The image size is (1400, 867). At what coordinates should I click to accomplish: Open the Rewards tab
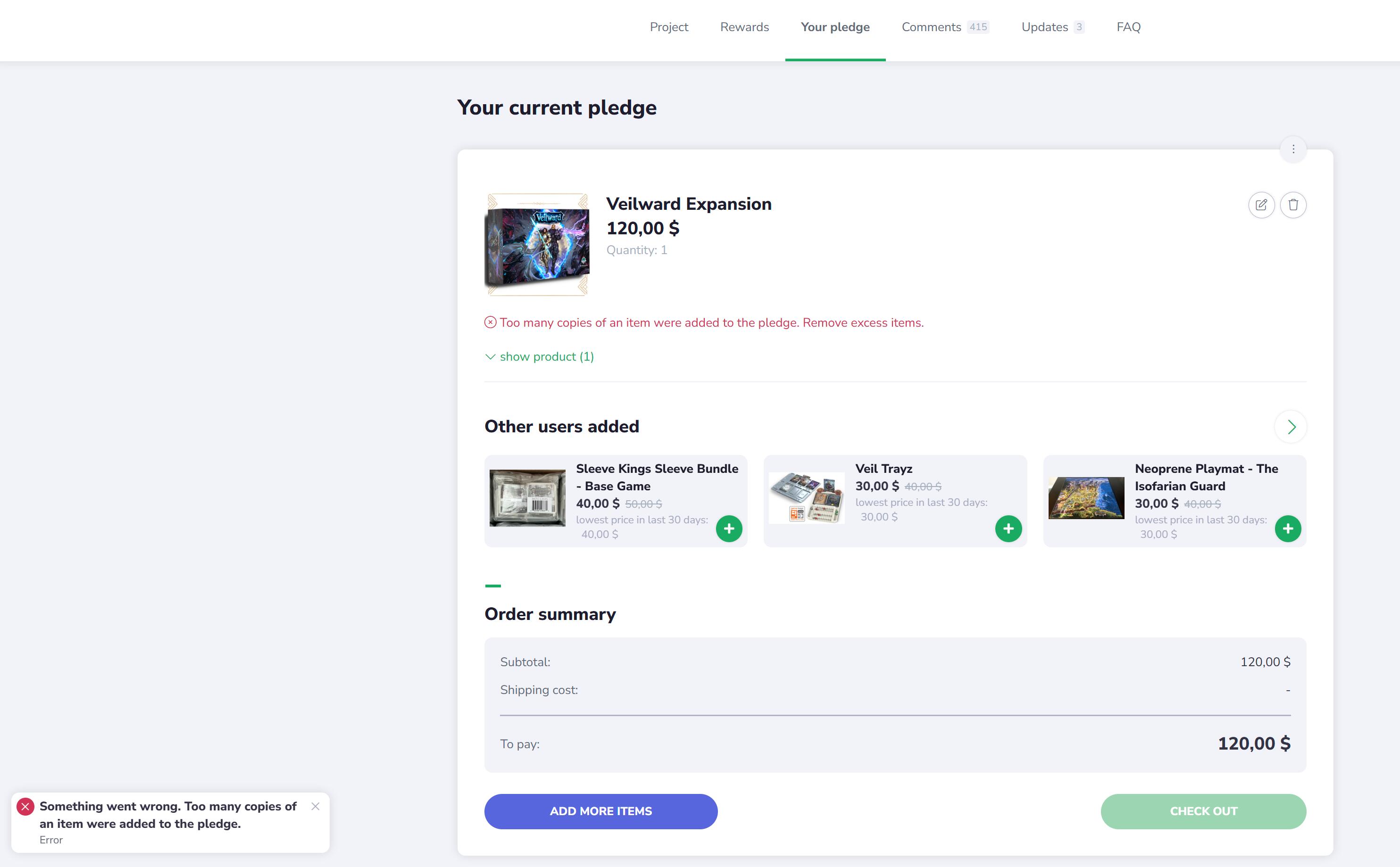pyautogui.click(x=744, y=27)
